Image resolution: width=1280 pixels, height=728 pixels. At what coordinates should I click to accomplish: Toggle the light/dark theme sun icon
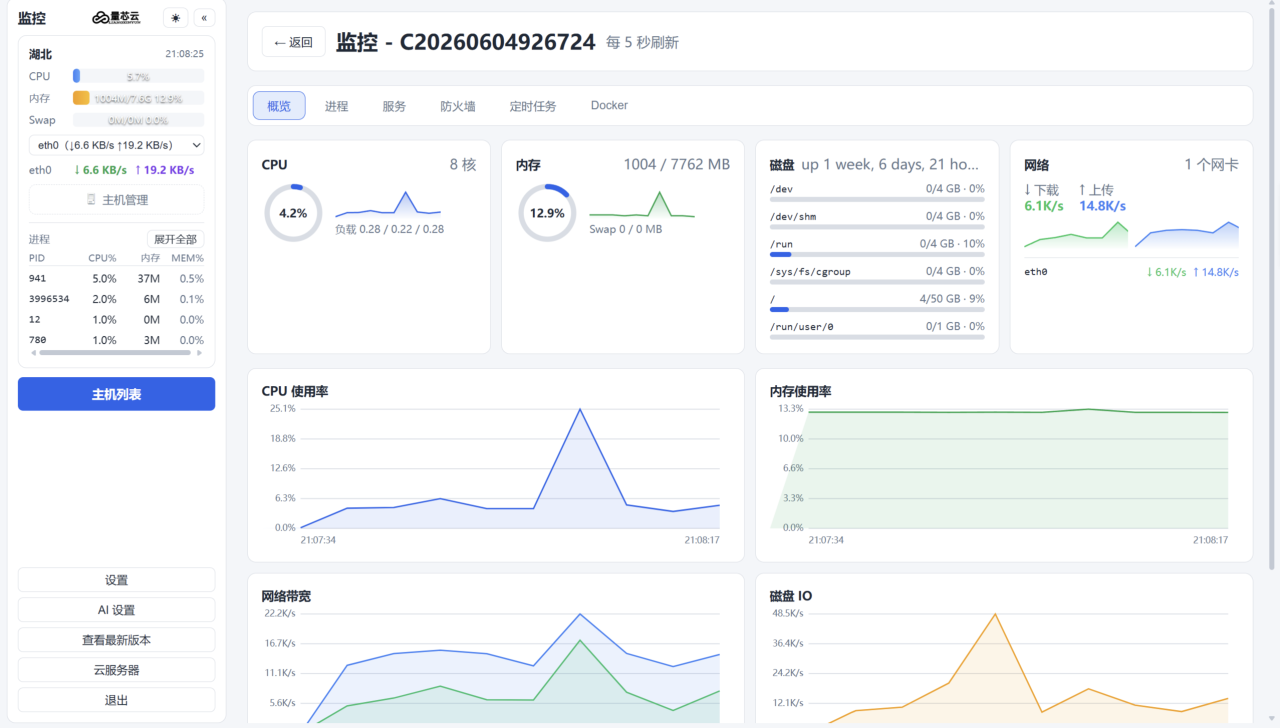click(176, 18)
